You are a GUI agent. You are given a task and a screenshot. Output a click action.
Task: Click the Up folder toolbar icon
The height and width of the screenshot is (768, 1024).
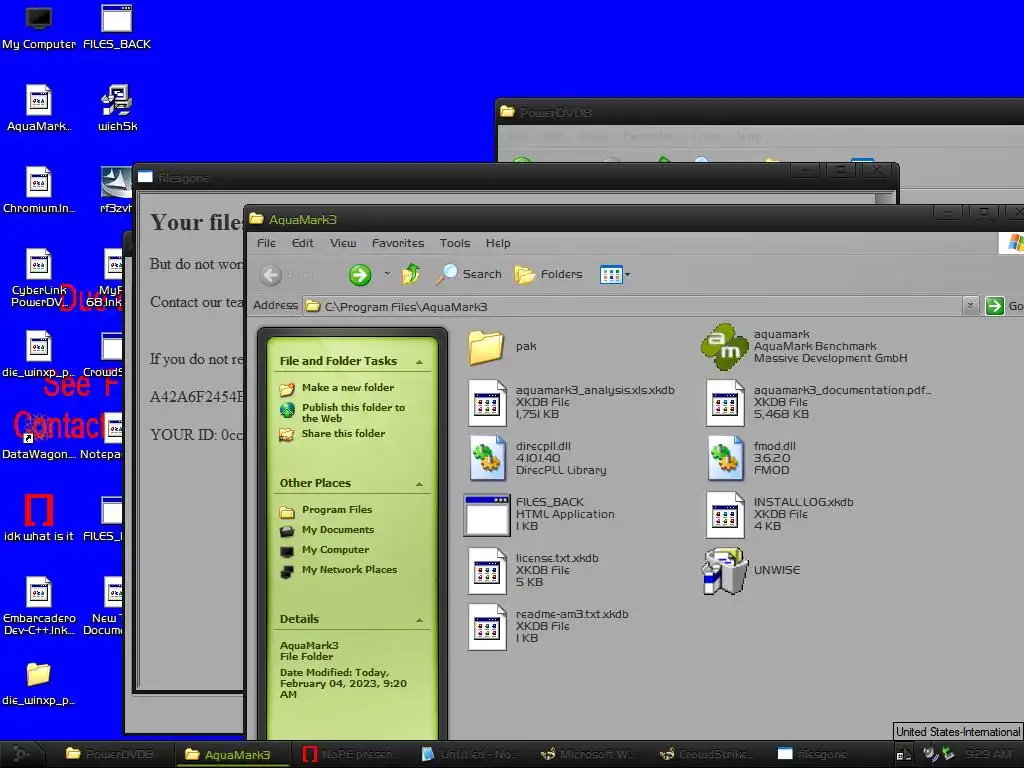[411, 274]
